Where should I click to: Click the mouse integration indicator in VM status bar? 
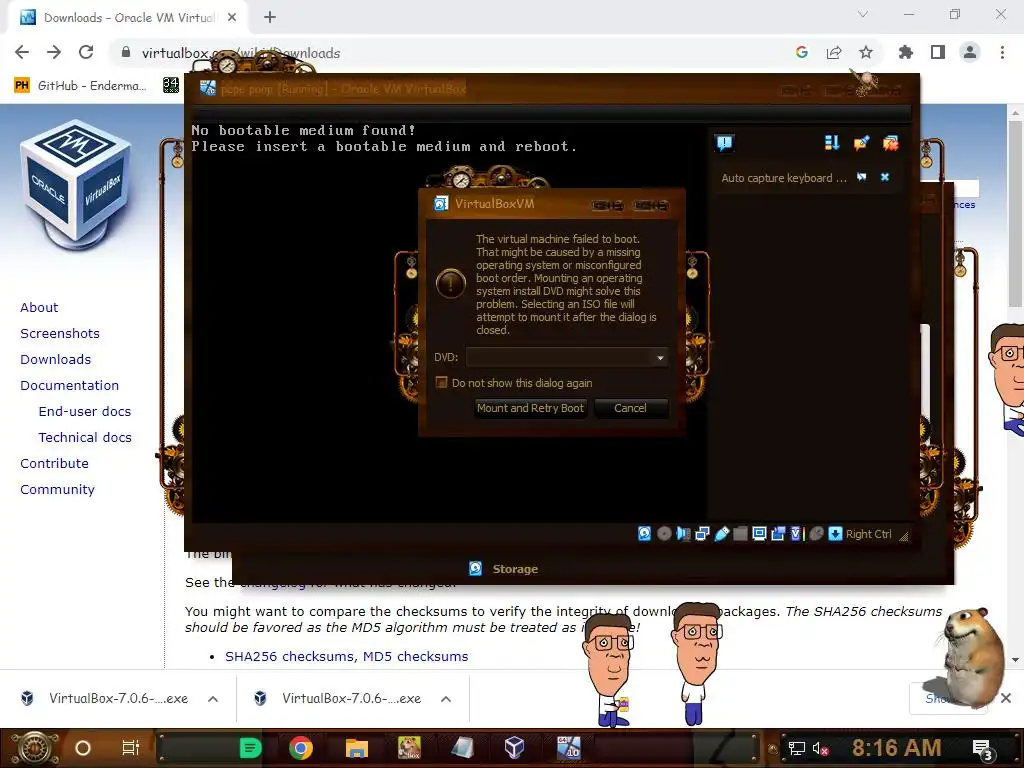pos(816,534)
